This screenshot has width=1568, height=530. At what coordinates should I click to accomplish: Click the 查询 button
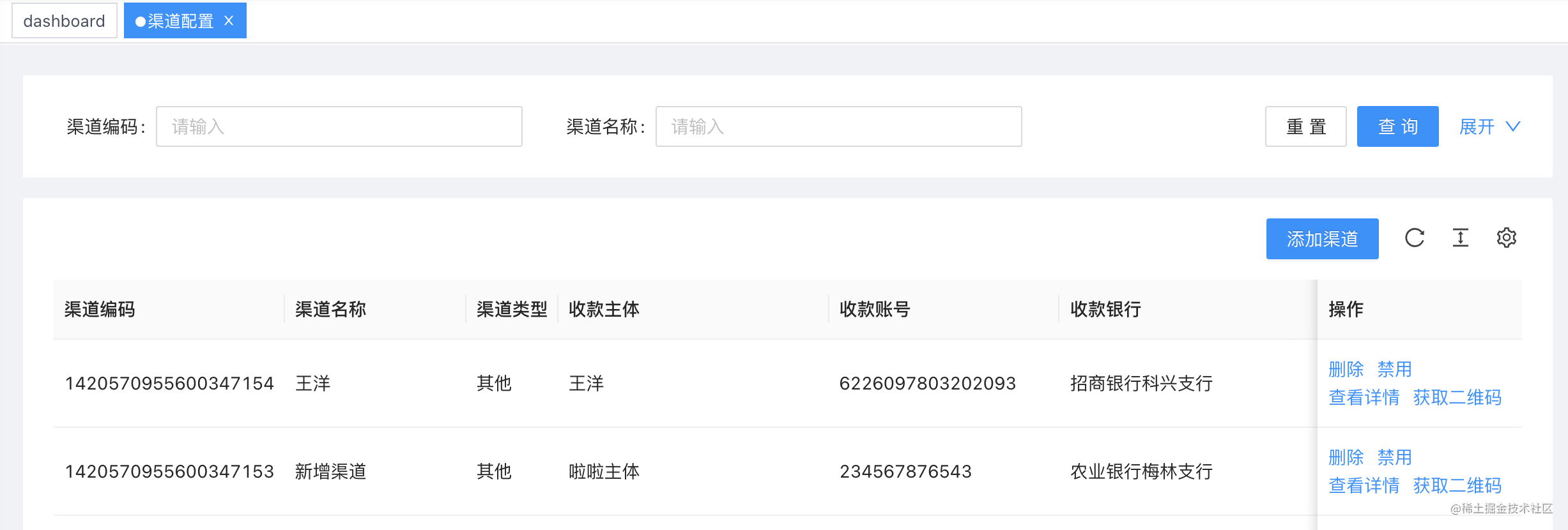[1398, 126]
